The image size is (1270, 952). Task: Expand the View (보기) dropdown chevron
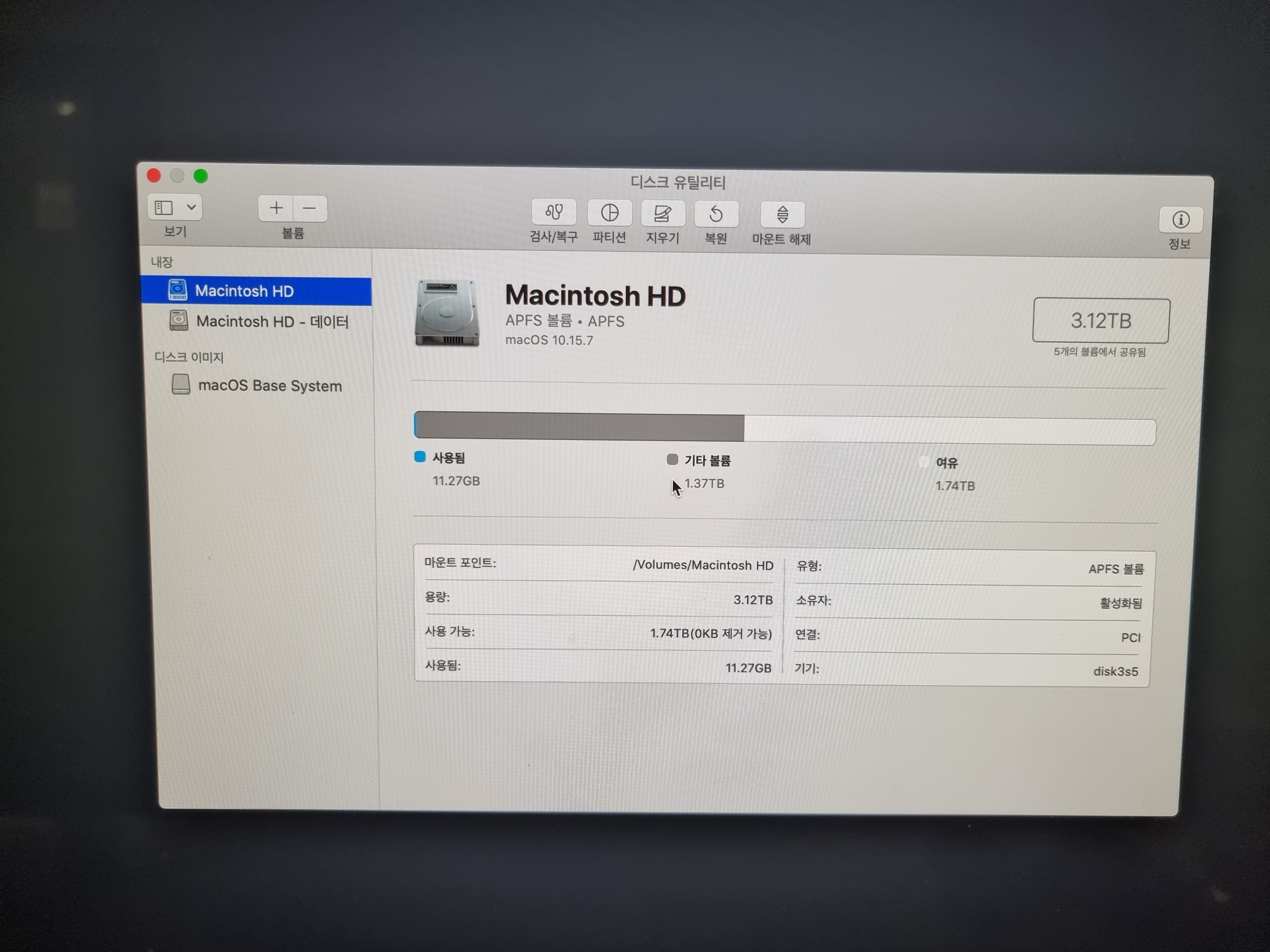[192, 207]
